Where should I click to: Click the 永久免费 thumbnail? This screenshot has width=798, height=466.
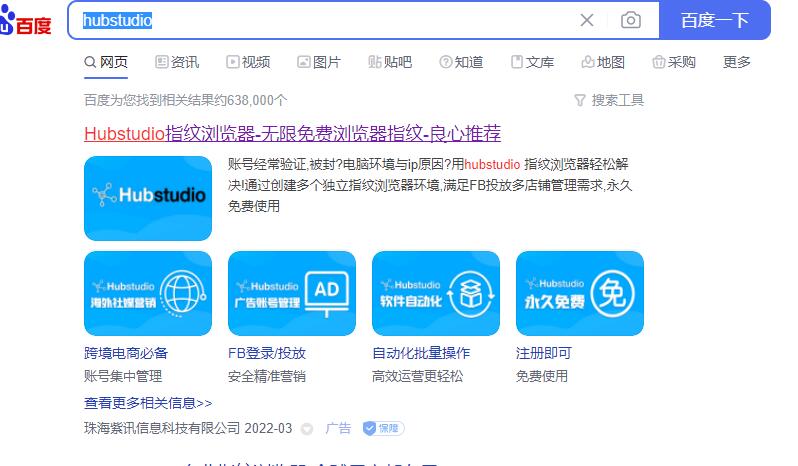tap(580, 294)
